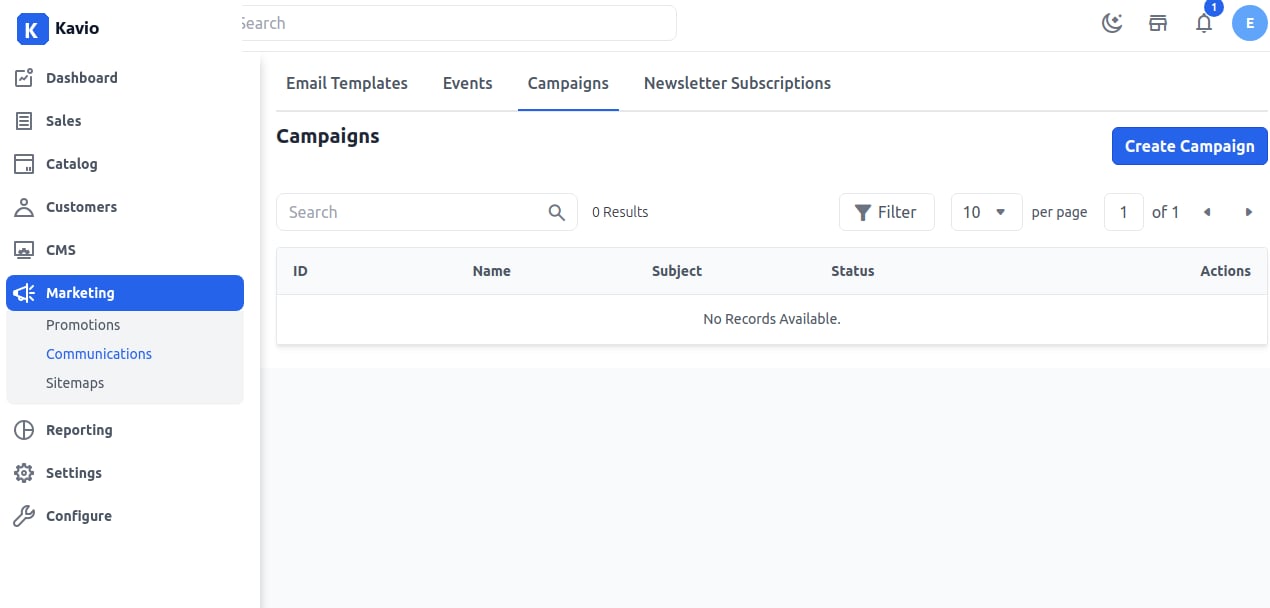Open Sitemaps in the Marketing submenu
The image size is (1270, 608).
(x=75, y=383)
